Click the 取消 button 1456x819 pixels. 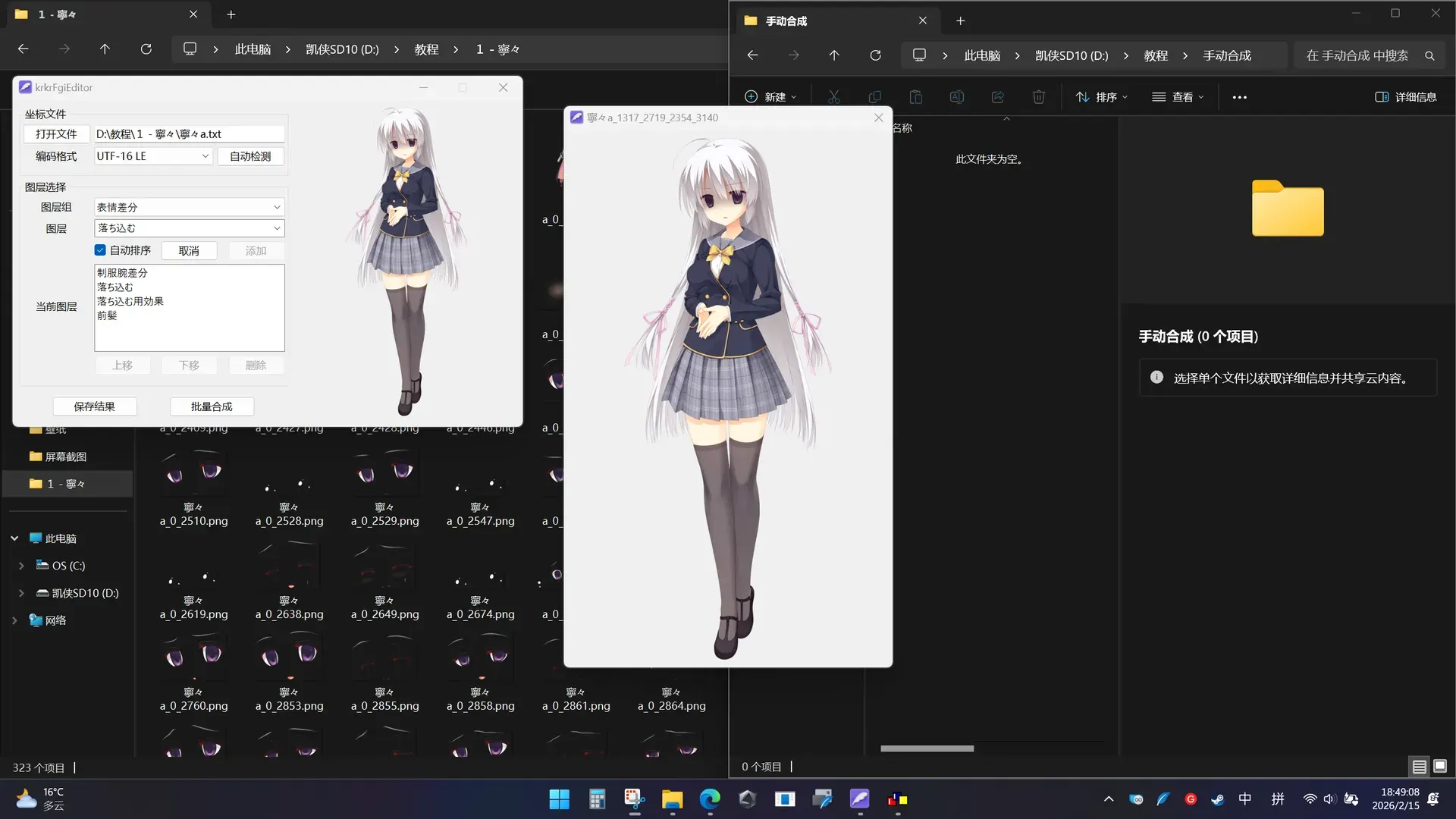[x=189, y=251]
